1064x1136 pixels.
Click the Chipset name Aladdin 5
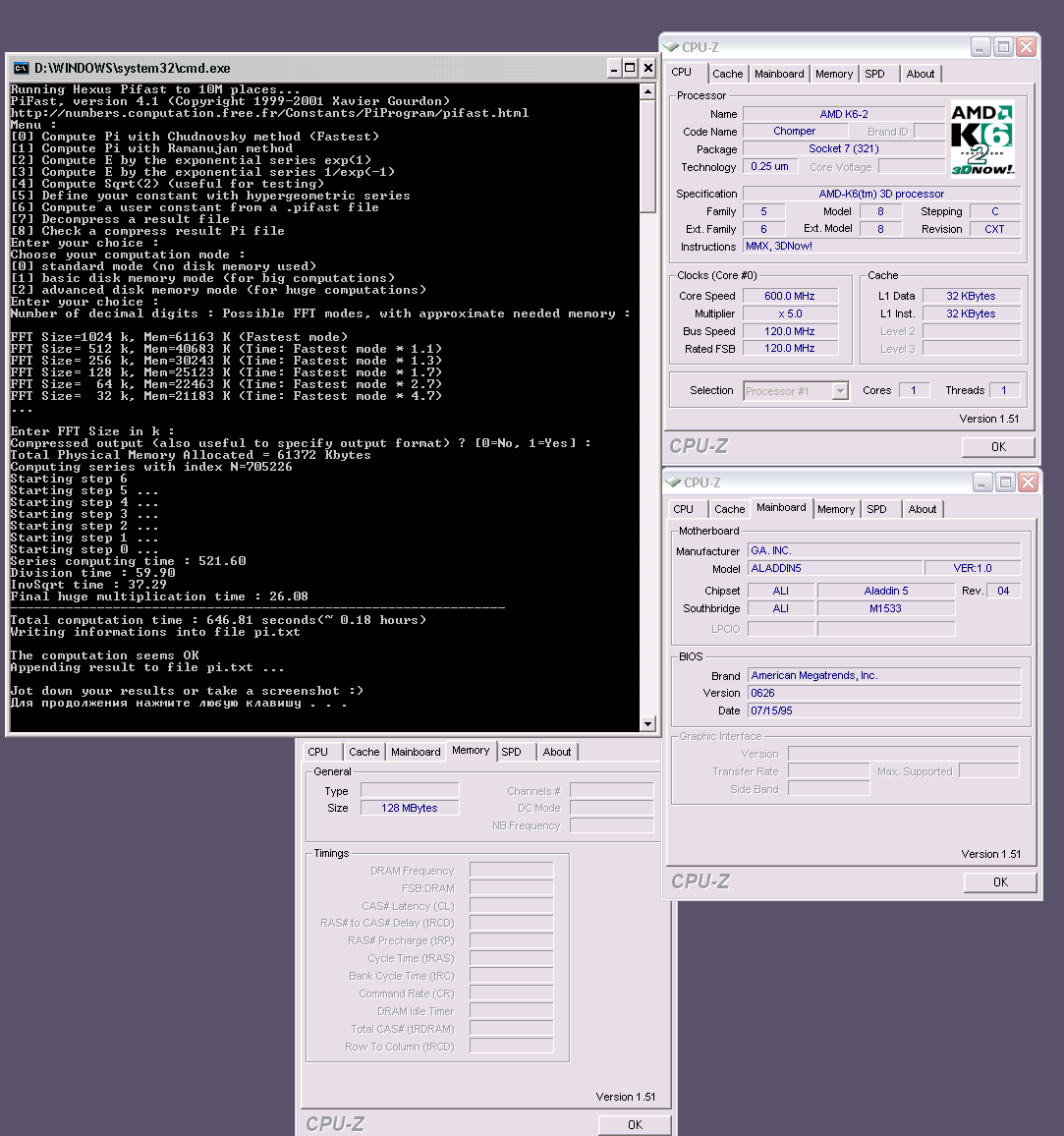click(886, 591)
